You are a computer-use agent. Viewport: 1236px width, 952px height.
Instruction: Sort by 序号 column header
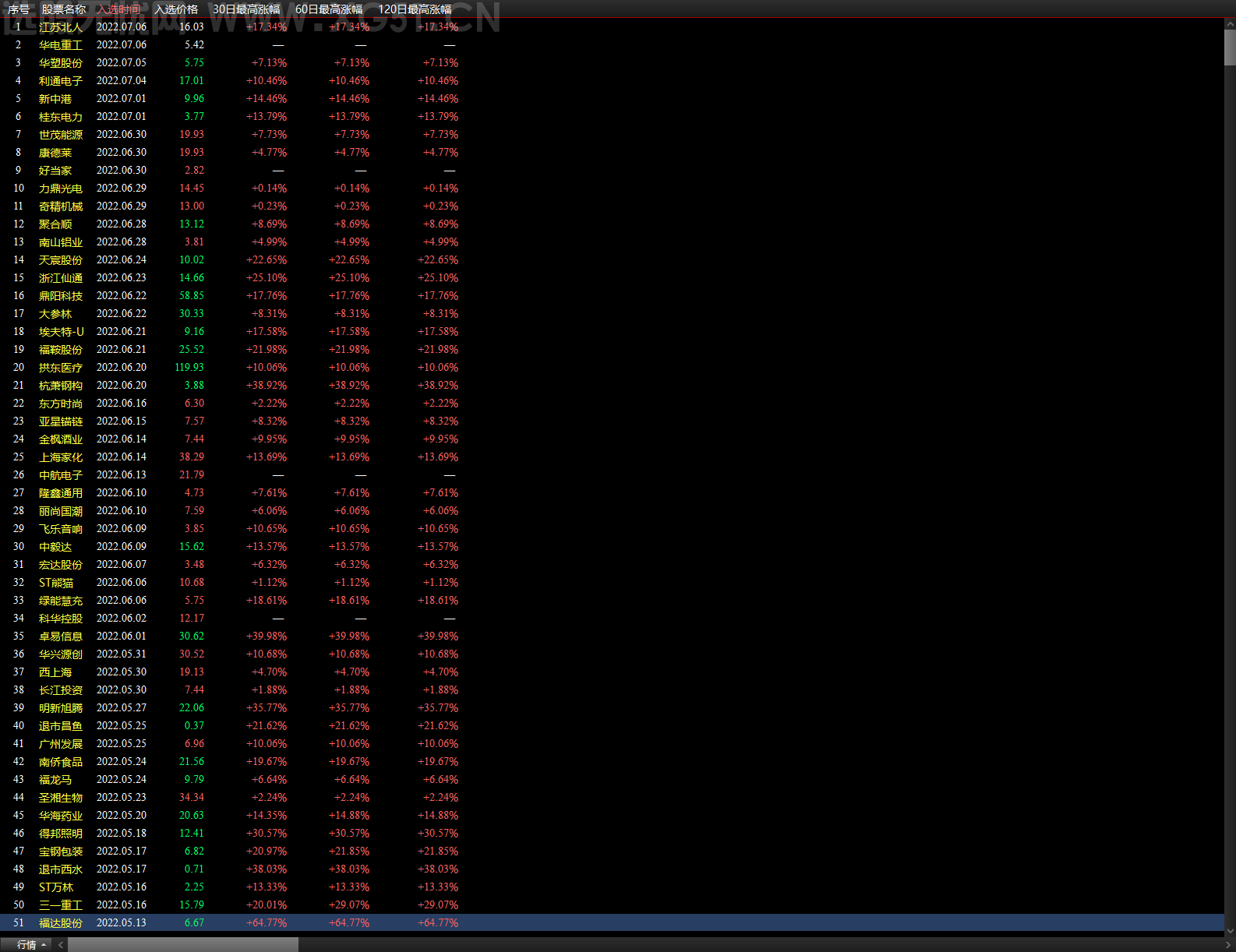tap(19, 9)
